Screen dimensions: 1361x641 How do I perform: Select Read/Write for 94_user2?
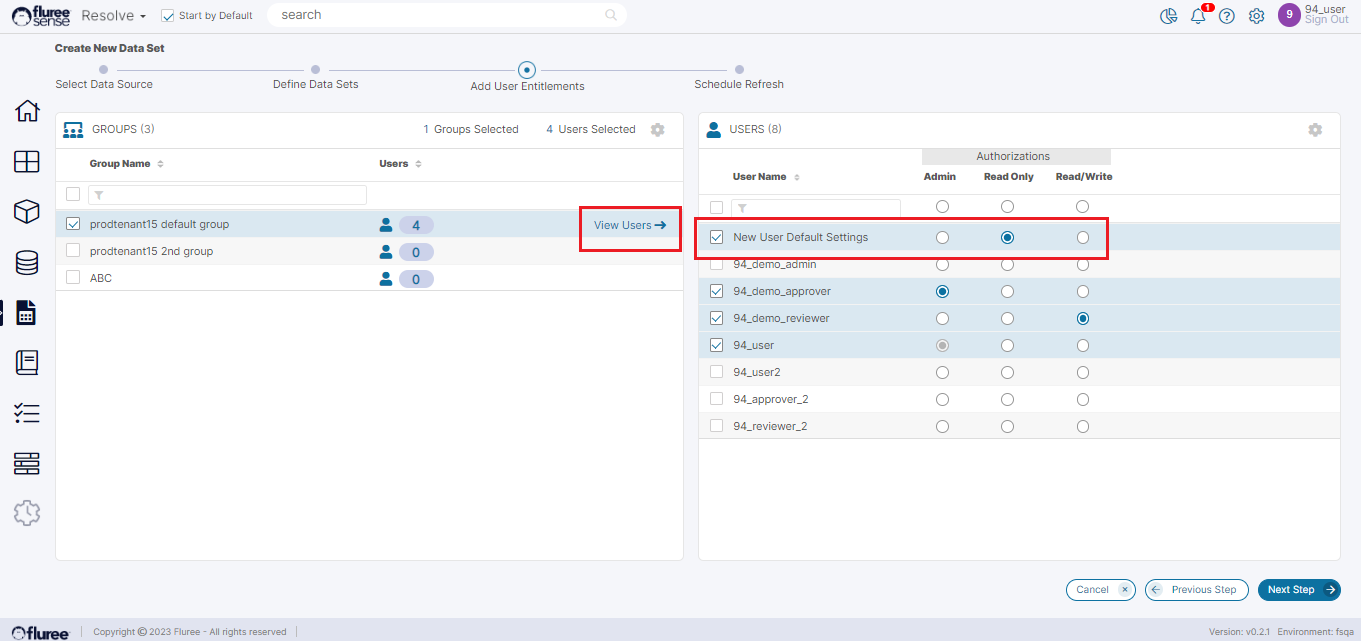point(1083,372)
